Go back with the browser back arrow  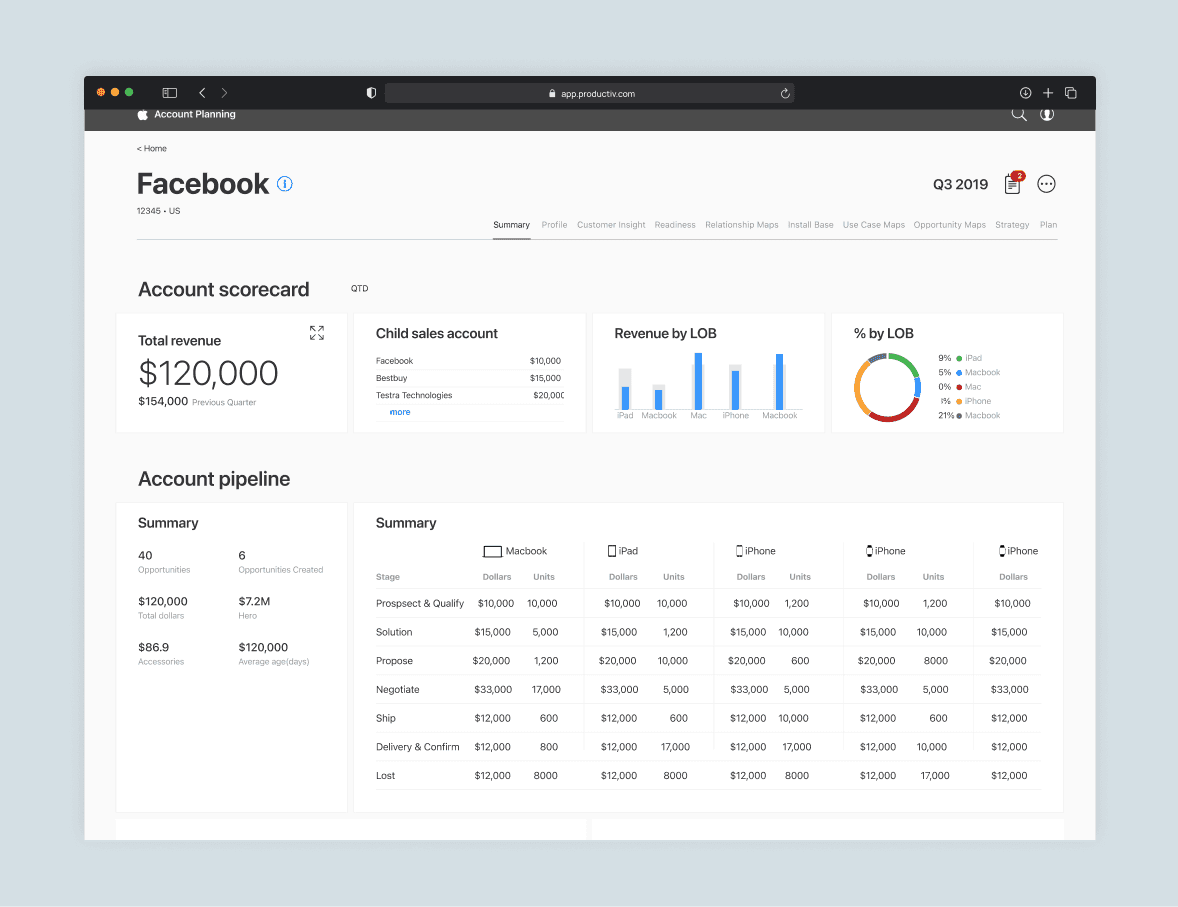(202, 93)
